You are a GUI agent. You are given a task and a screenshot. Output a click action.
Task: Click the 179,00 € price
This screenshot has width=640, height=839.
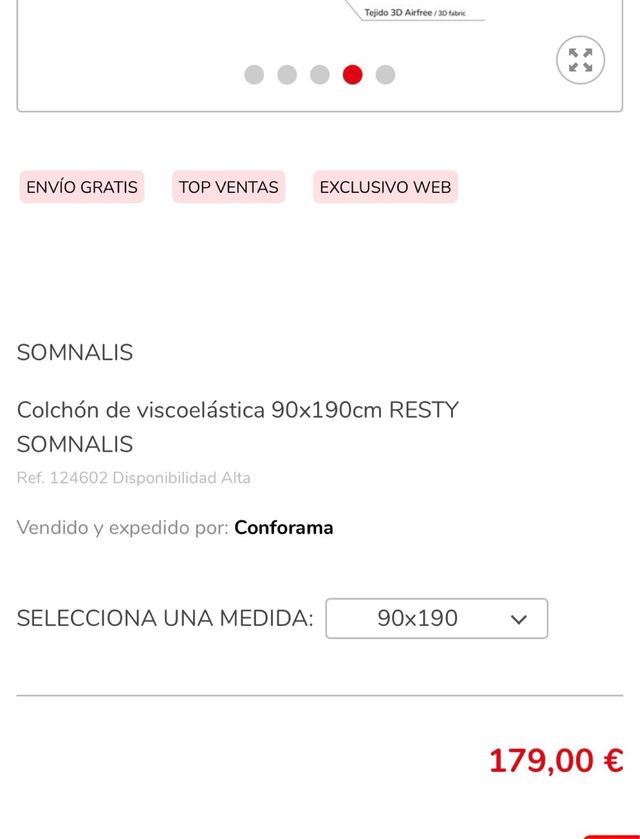(x=555, y=761)
